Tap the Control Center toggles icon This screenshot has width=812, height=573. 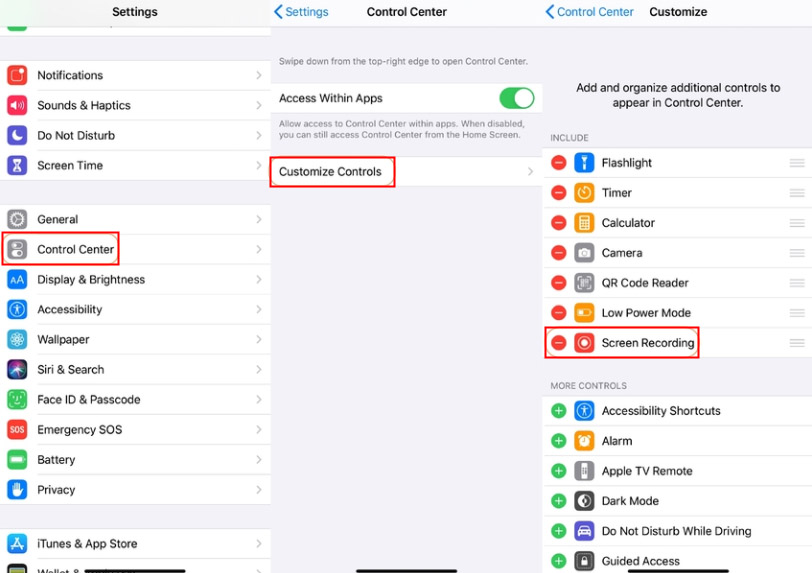(x=17, y=249)
